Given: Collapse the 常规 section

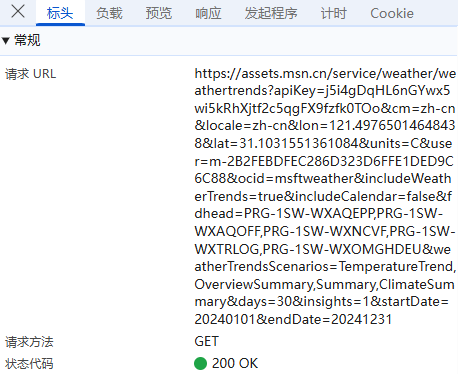Looking at the screenshot, I should coord(6,41).
